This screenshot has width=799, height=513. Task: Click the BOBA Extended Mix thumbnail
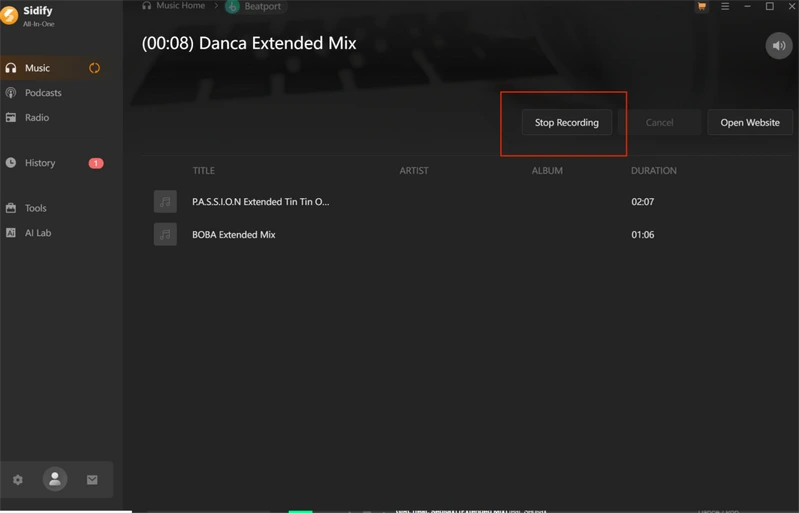click(x=165, y=234)
